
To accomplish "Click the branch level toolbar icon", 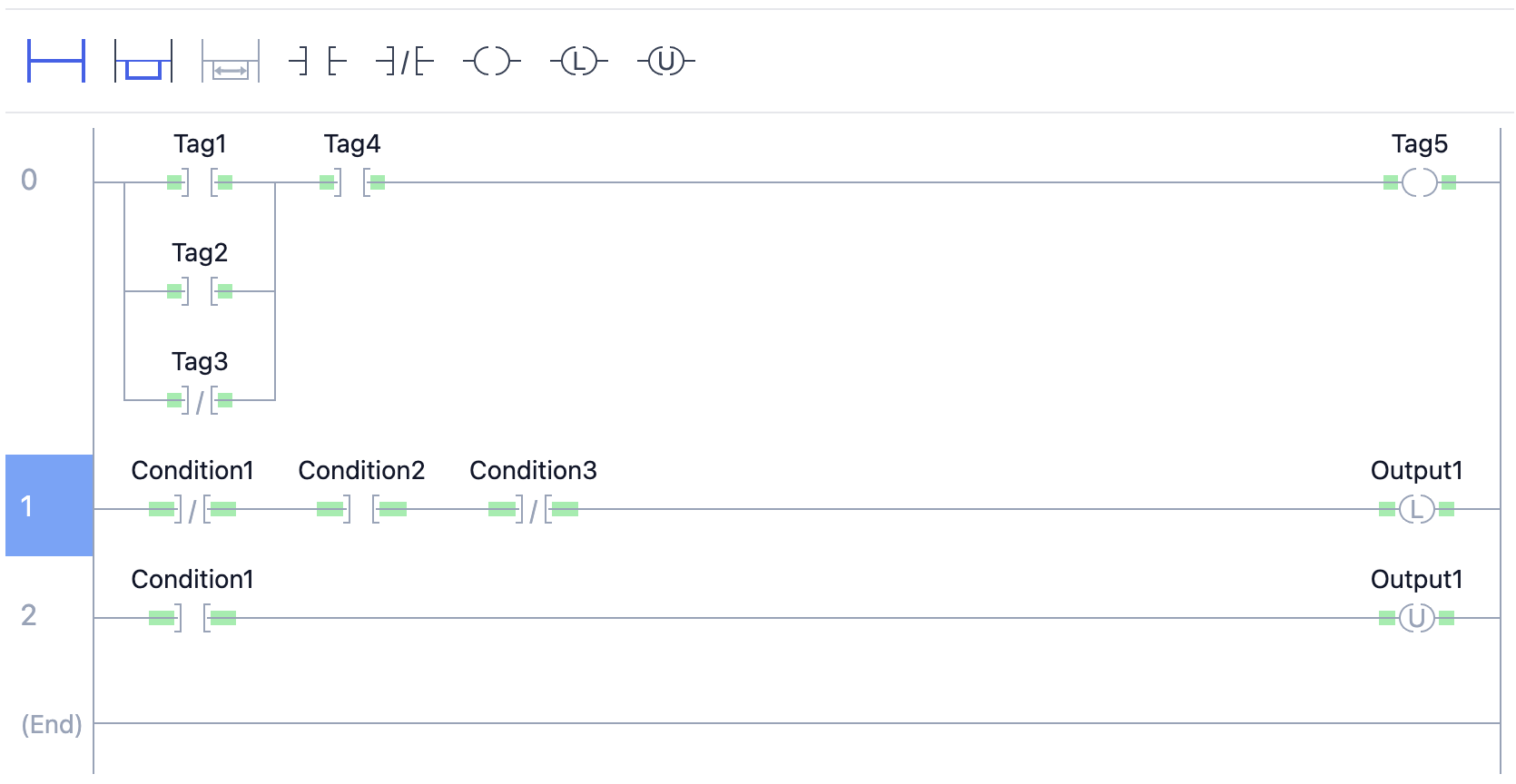I will coord(231,62).
